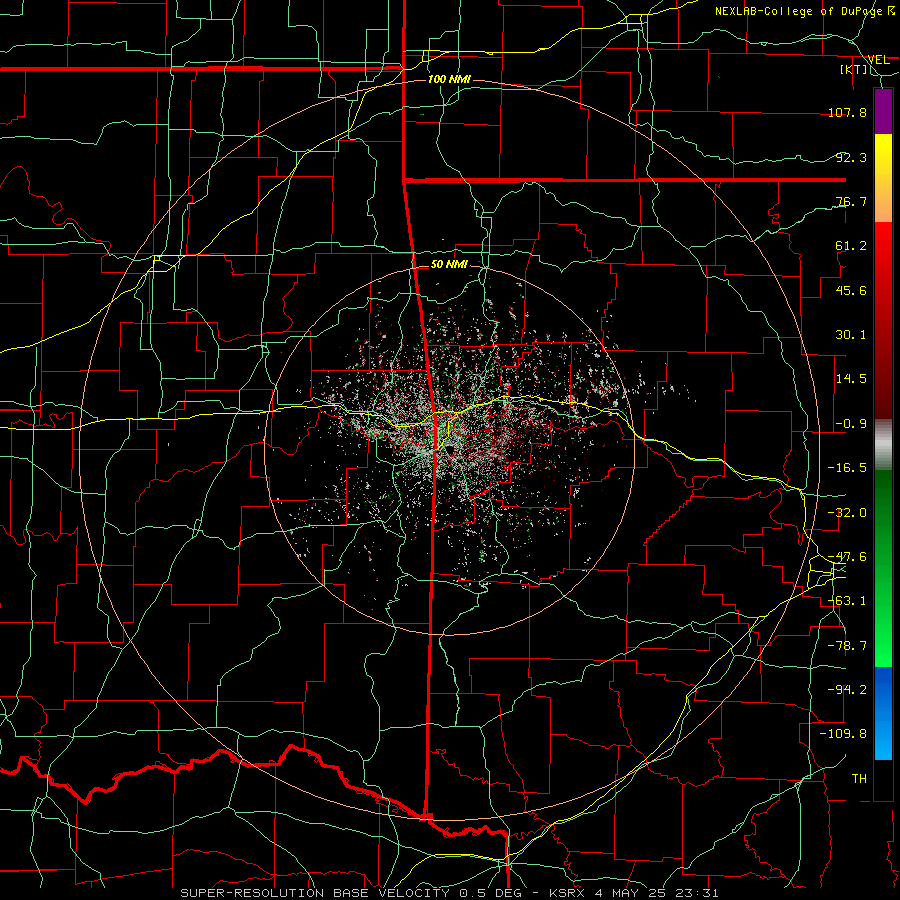Image resolution: width=900 pixels, height=900 pixels.
Task: Click the -32.0 velocity scale value
Action: [x=847, y=513]
